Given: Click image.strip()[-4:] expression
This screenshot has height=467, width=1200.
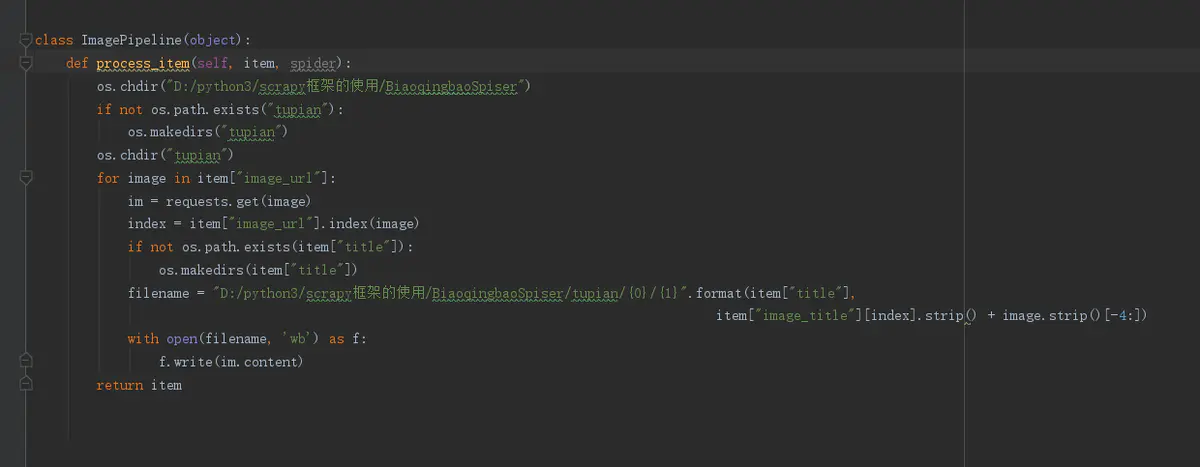Looking at the screenshot, I should [x=1073, y=316].
